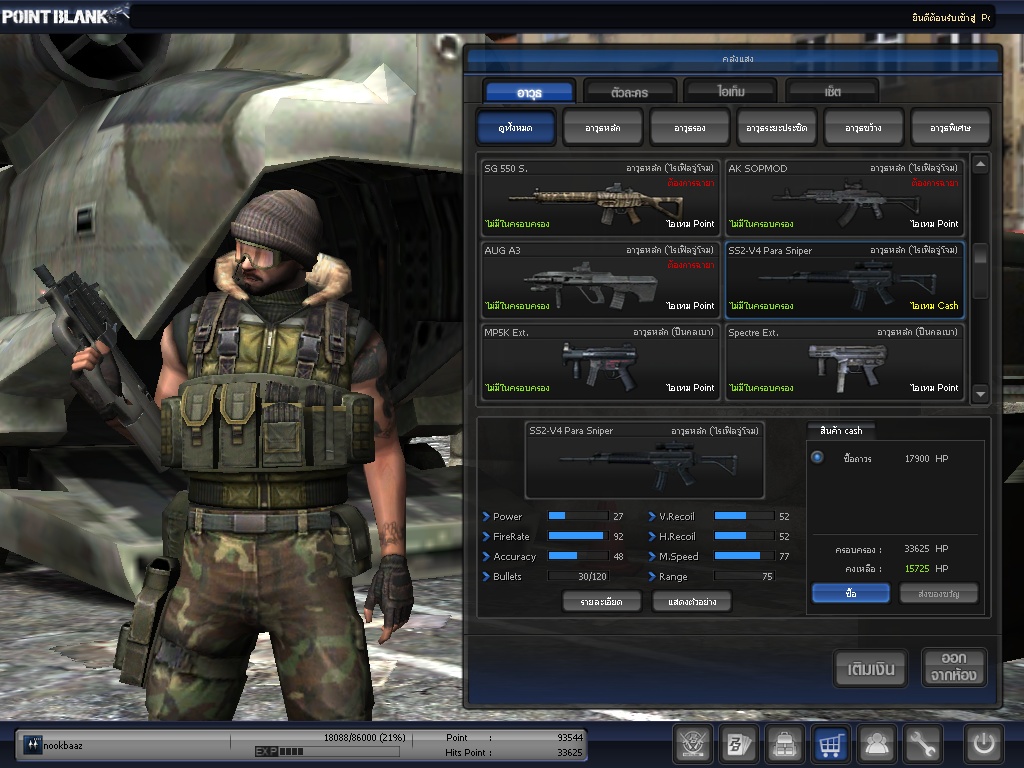Open the backpack inventory icon
This screenshot has width=1024, height=768.
[784, 743]
